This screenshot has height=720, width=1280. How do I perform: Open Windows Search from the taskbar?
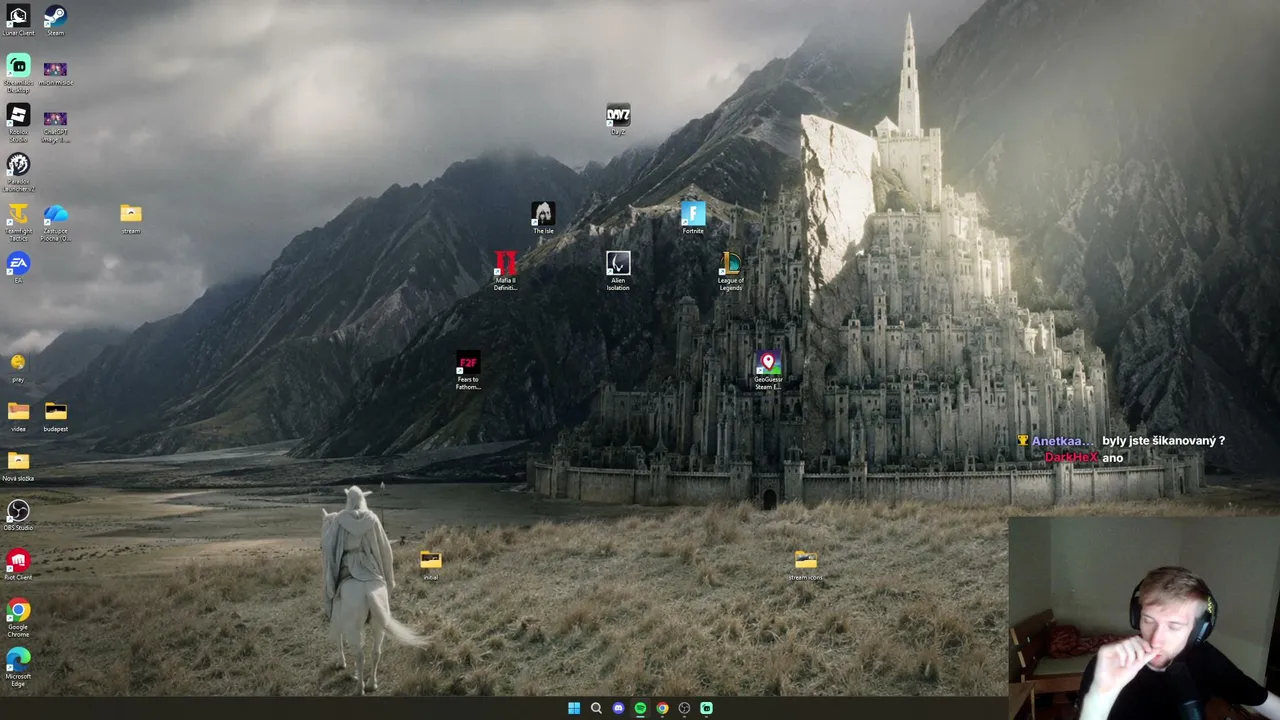[x=596, y=708]
